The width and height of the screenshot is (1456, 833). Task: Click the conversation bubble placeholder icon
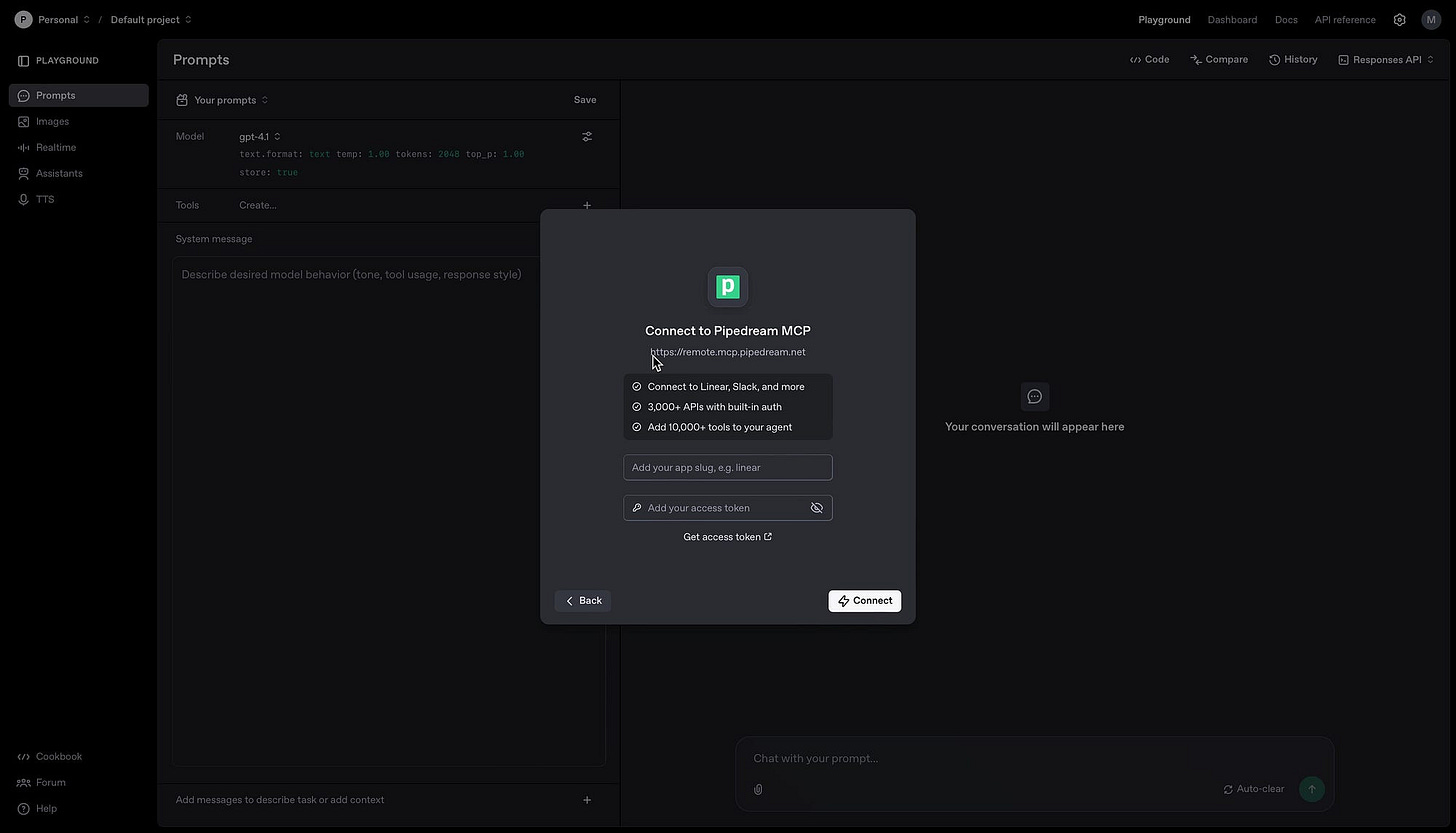(x=1035, y=397)
